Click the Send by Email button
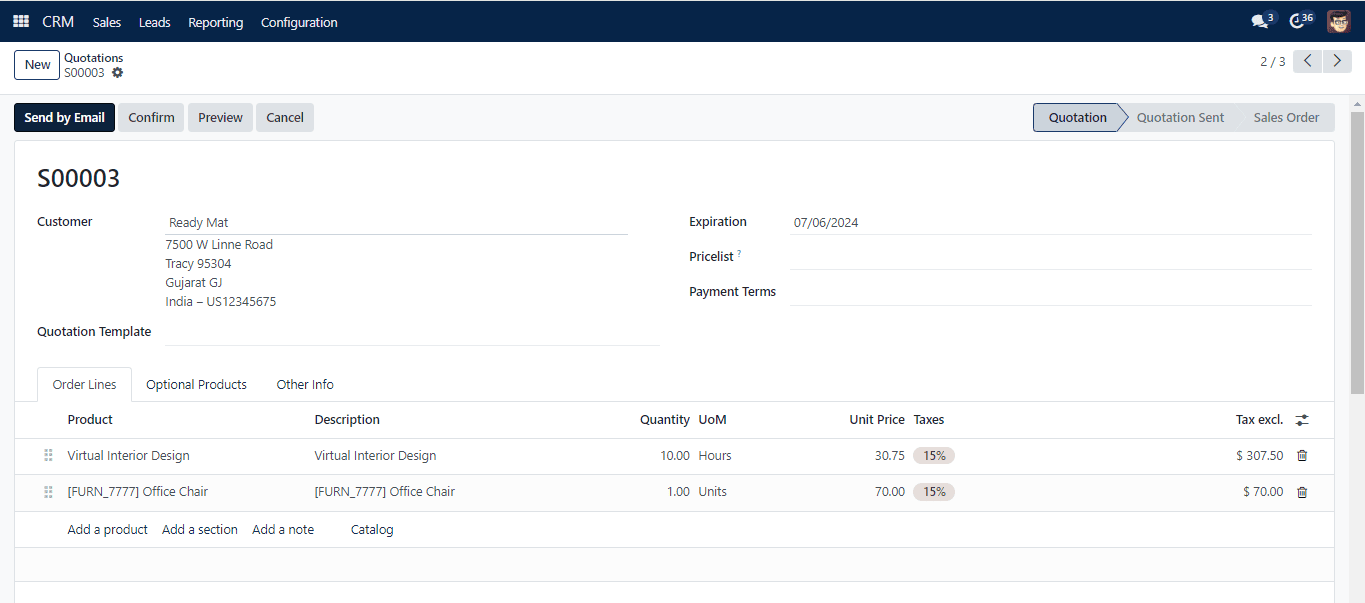The image size is (1365, 603). coord(64,118)
